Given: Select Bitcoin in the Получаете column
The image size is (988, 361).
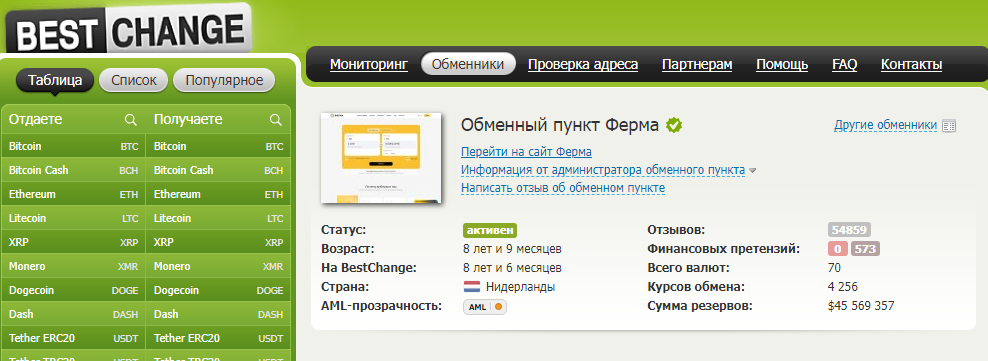Looking at the screenshot, I should click(218, 146).
